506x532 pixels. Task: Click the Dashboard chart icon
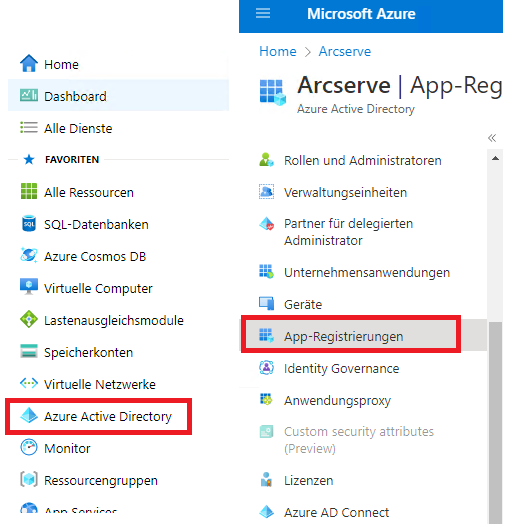click(29, 95)
